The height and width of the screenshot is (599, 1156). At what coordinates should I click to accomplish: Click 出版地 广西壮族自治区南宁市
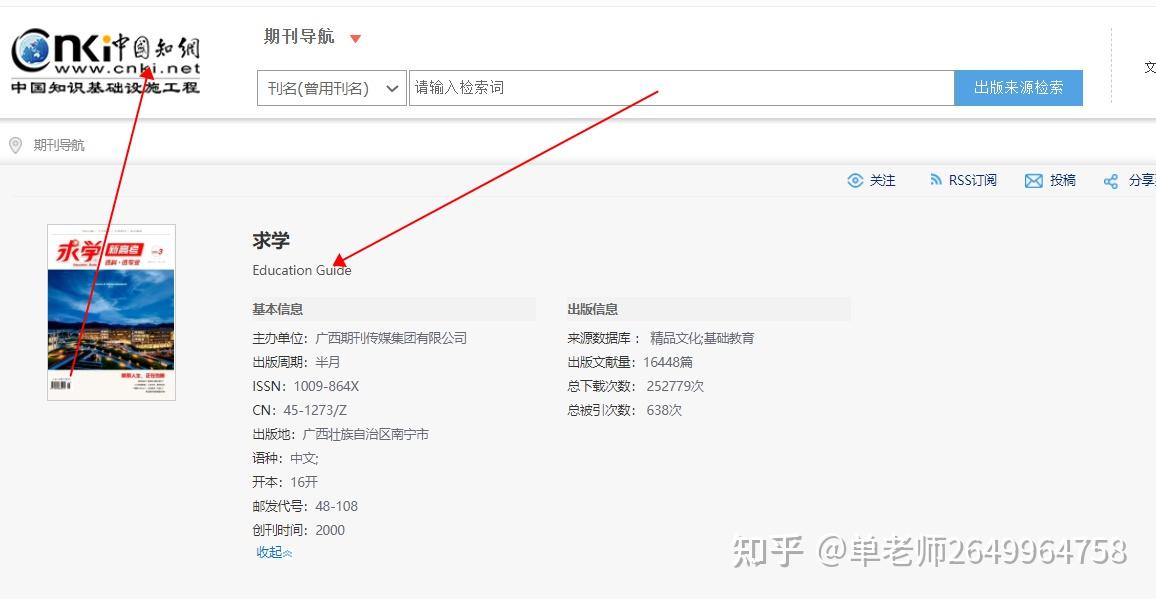point(341,434)
